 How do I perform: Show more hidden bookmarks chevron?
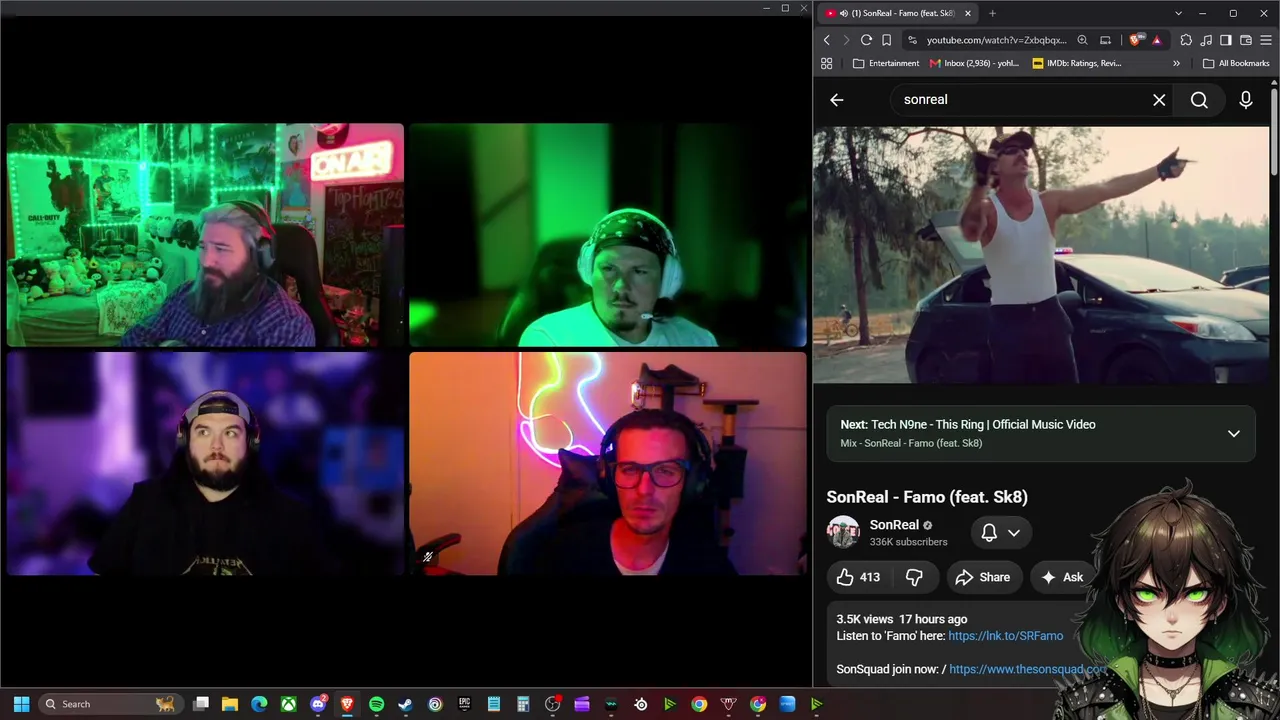[1176, 63]
